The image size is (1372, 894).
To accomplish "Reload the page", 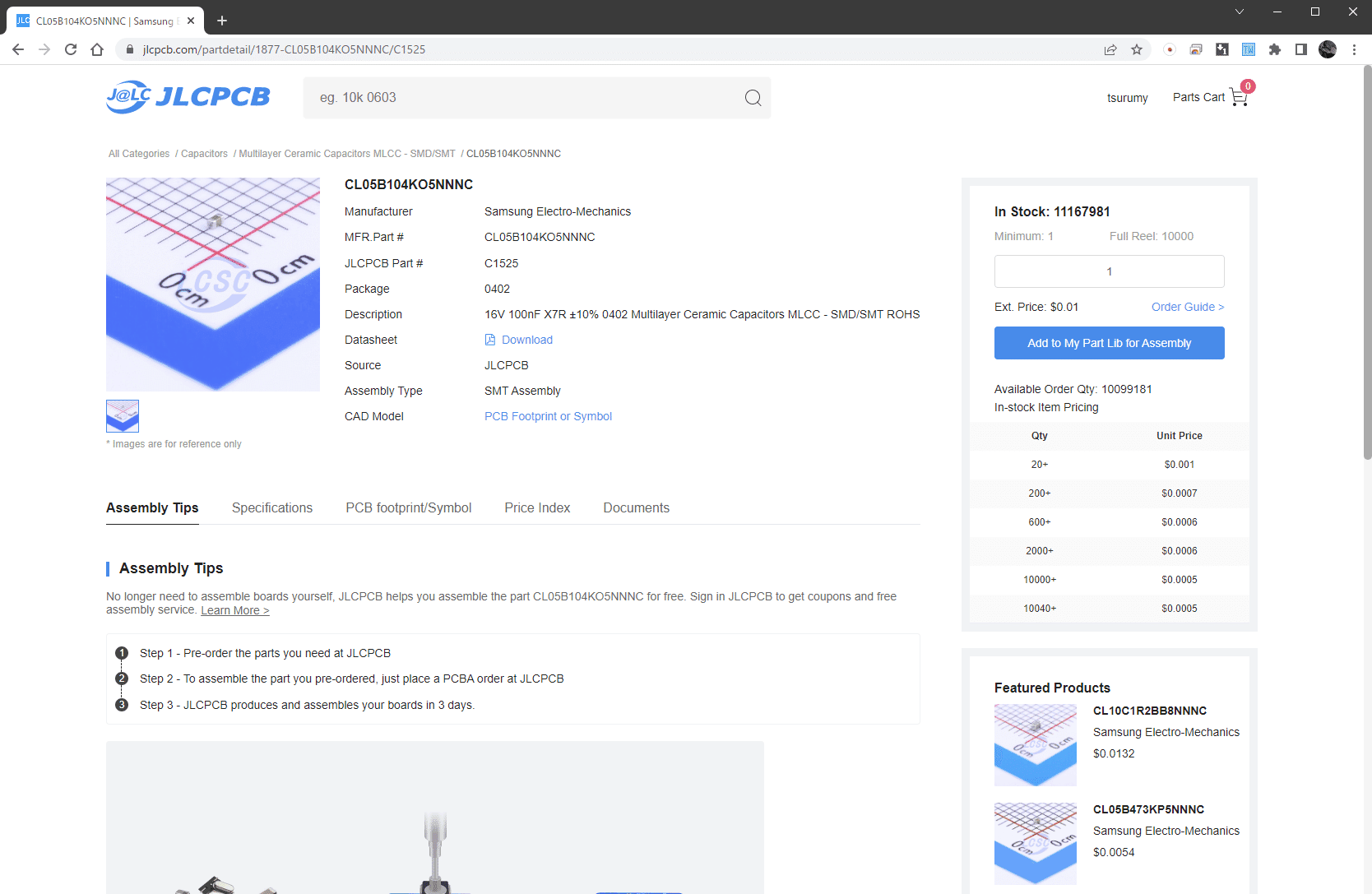I will tap(71, 49).
